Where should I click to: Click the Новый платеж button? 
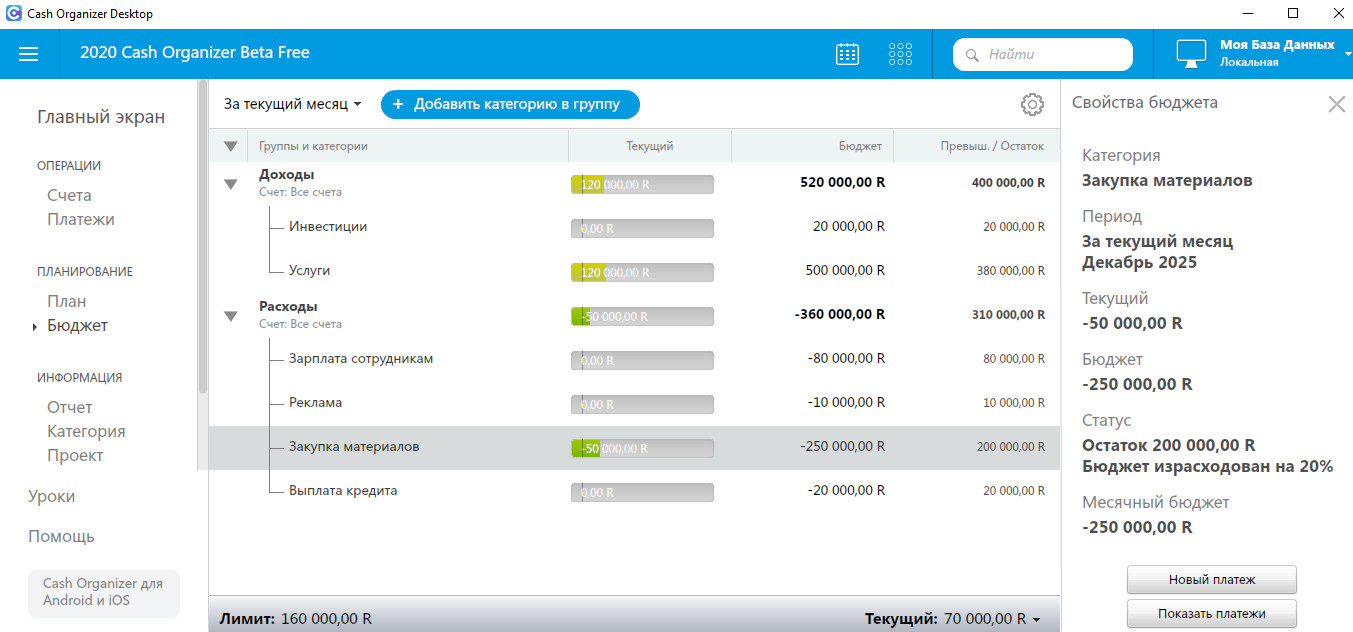point(1212,579)
